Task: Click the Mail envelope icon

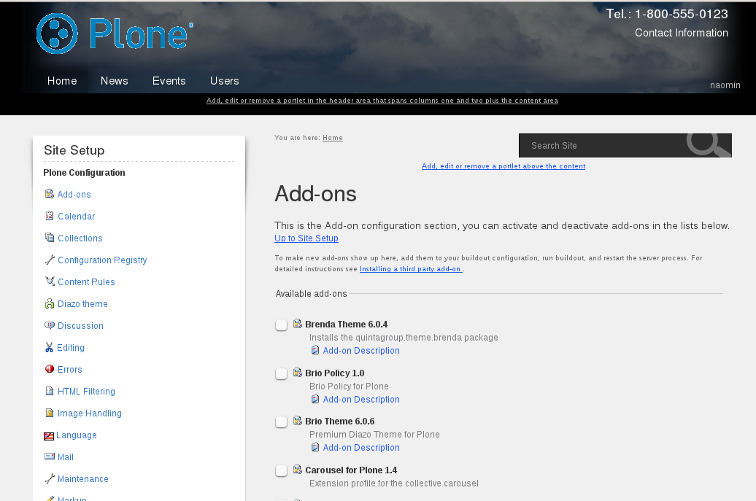Action: (x=49, y=456)
